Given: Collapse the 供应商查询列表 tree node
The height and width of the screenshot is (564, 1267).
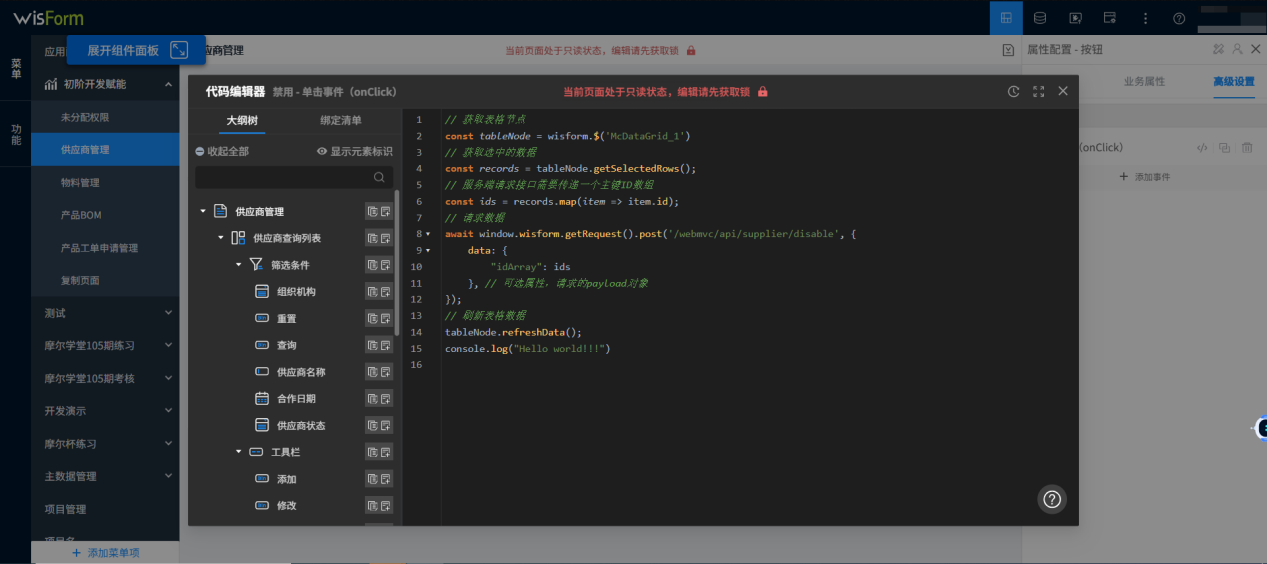Looking at the screenshot, I should point(221,238).
